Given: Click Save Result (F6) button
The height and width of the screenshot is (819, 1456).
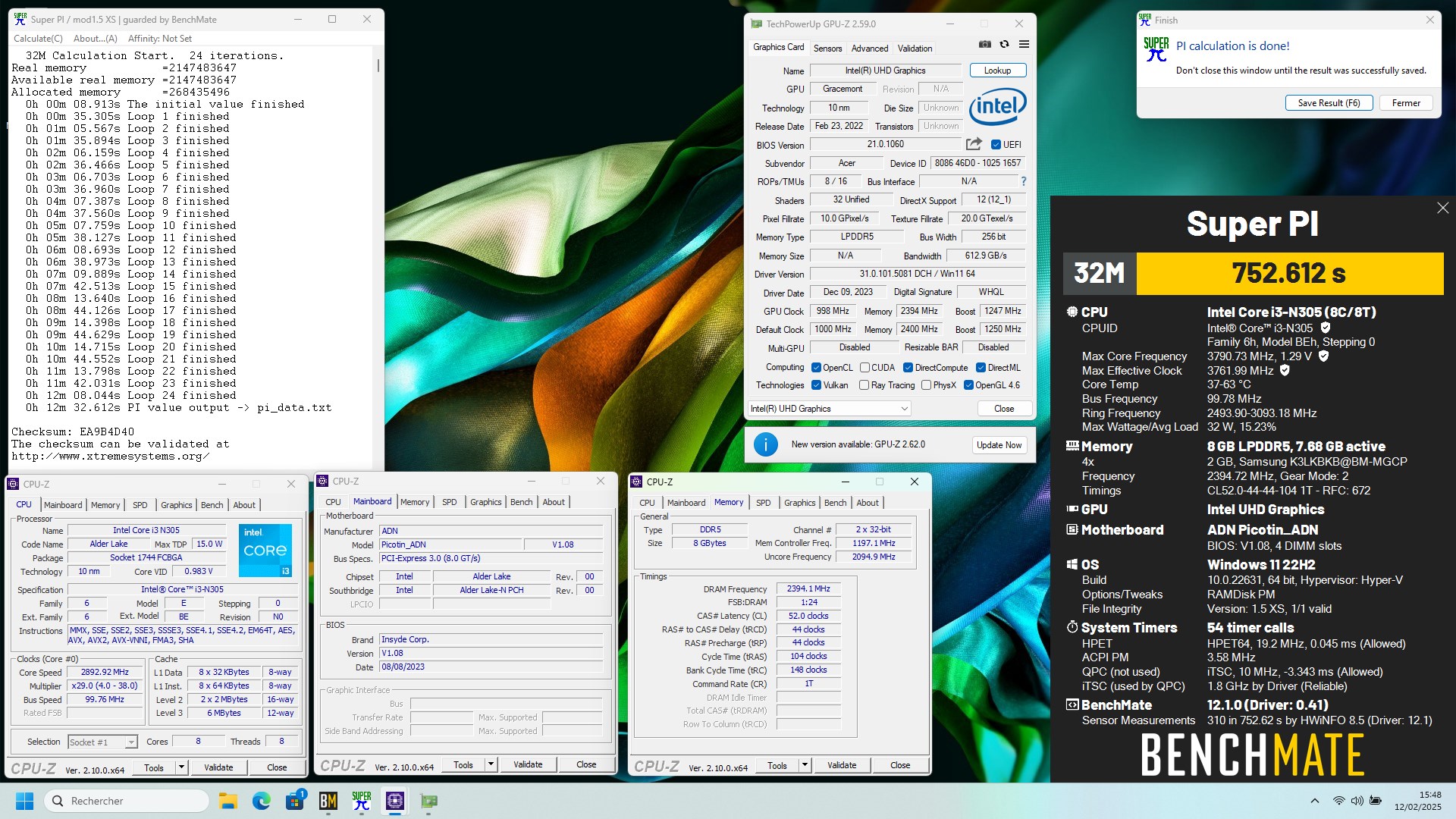Looking at the screenshot, I should pyautogui.click(x=1329, y=103).
